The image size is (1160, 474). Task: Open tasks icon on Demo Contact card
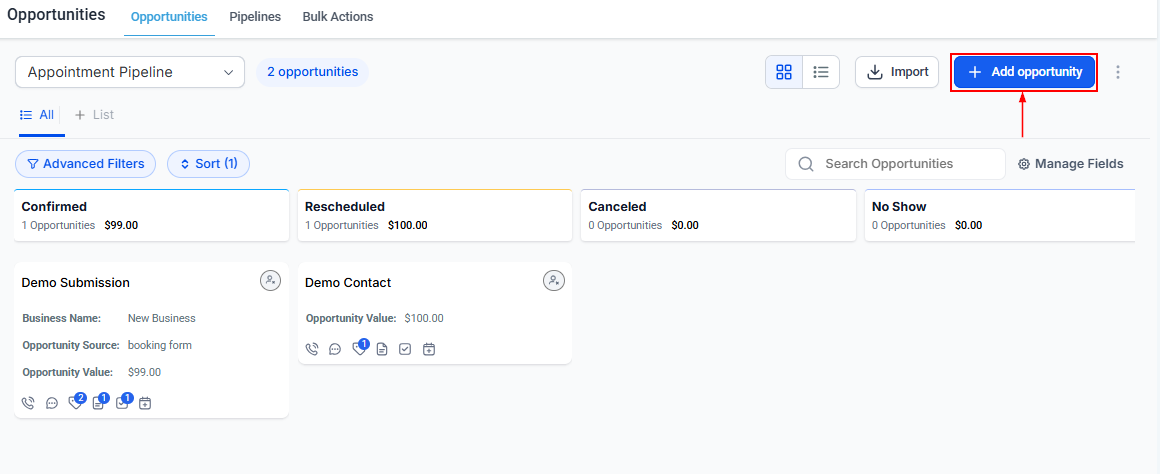tap(405, 349)
